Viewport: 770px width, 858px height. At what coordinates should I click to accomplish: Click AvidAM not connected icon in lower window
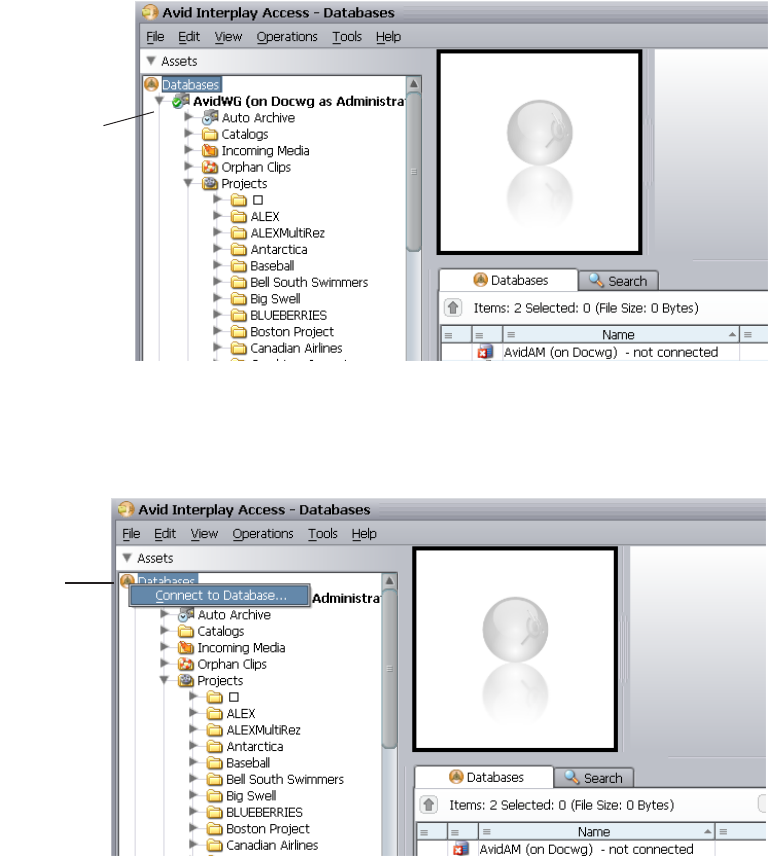tap(461, 850)
